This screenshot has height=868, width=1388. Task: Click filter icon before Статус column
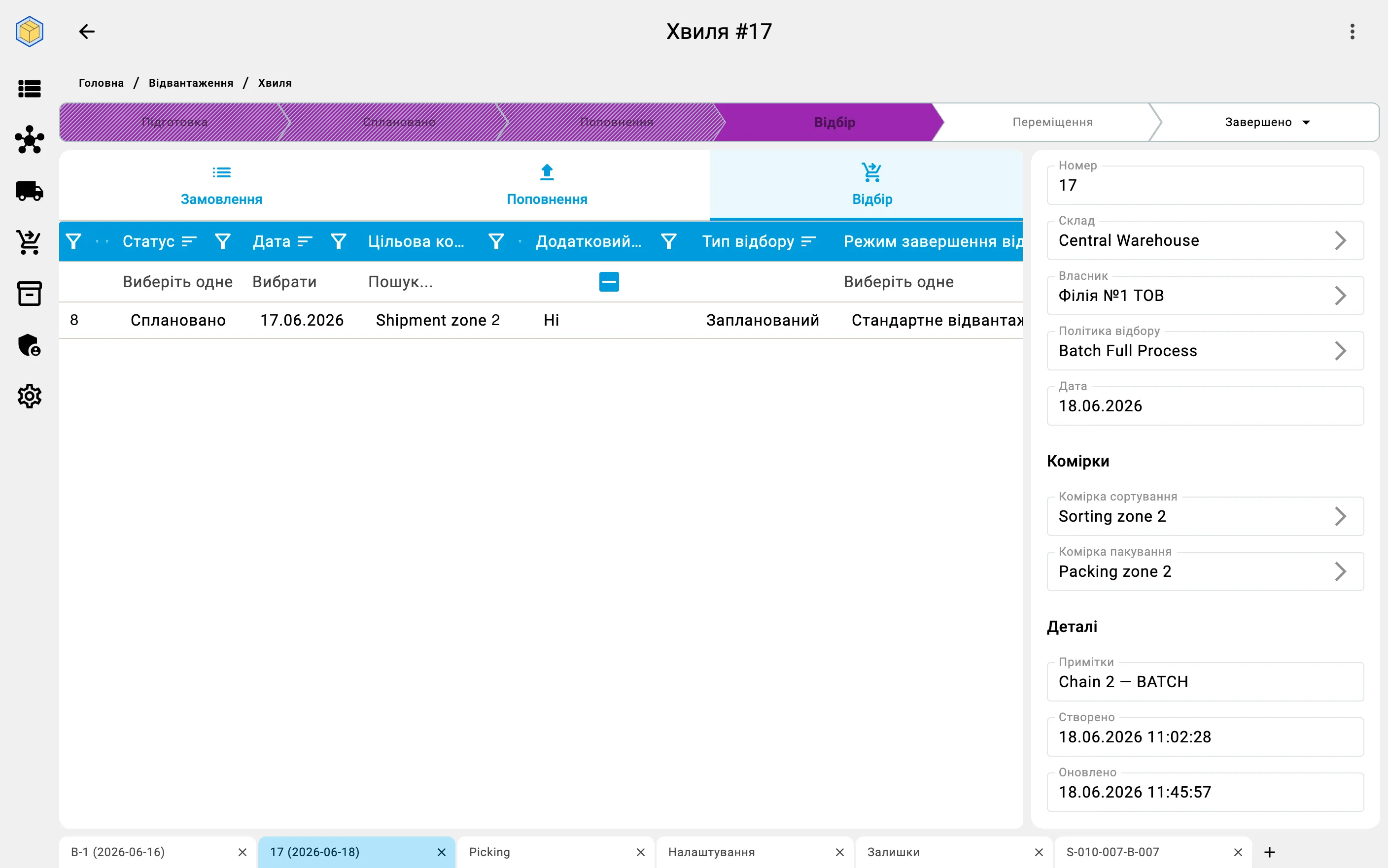(73, 241)
